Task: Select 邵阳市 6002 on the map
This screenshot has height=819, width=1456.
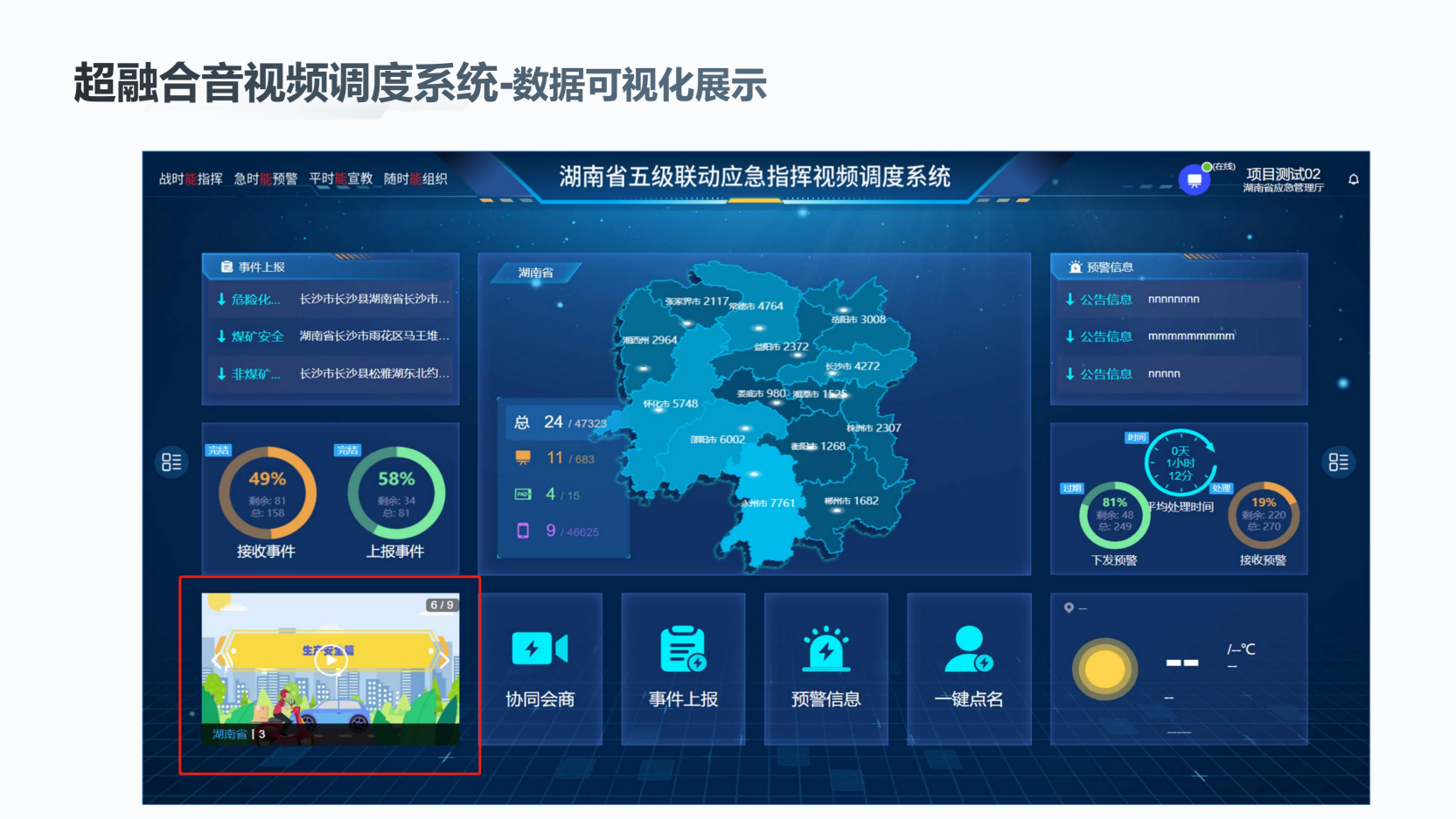Action: pos(718,440)
